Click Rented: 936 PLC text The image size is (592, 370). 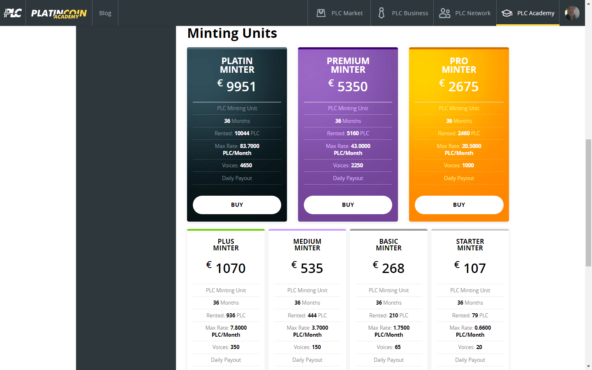point(226,315)
